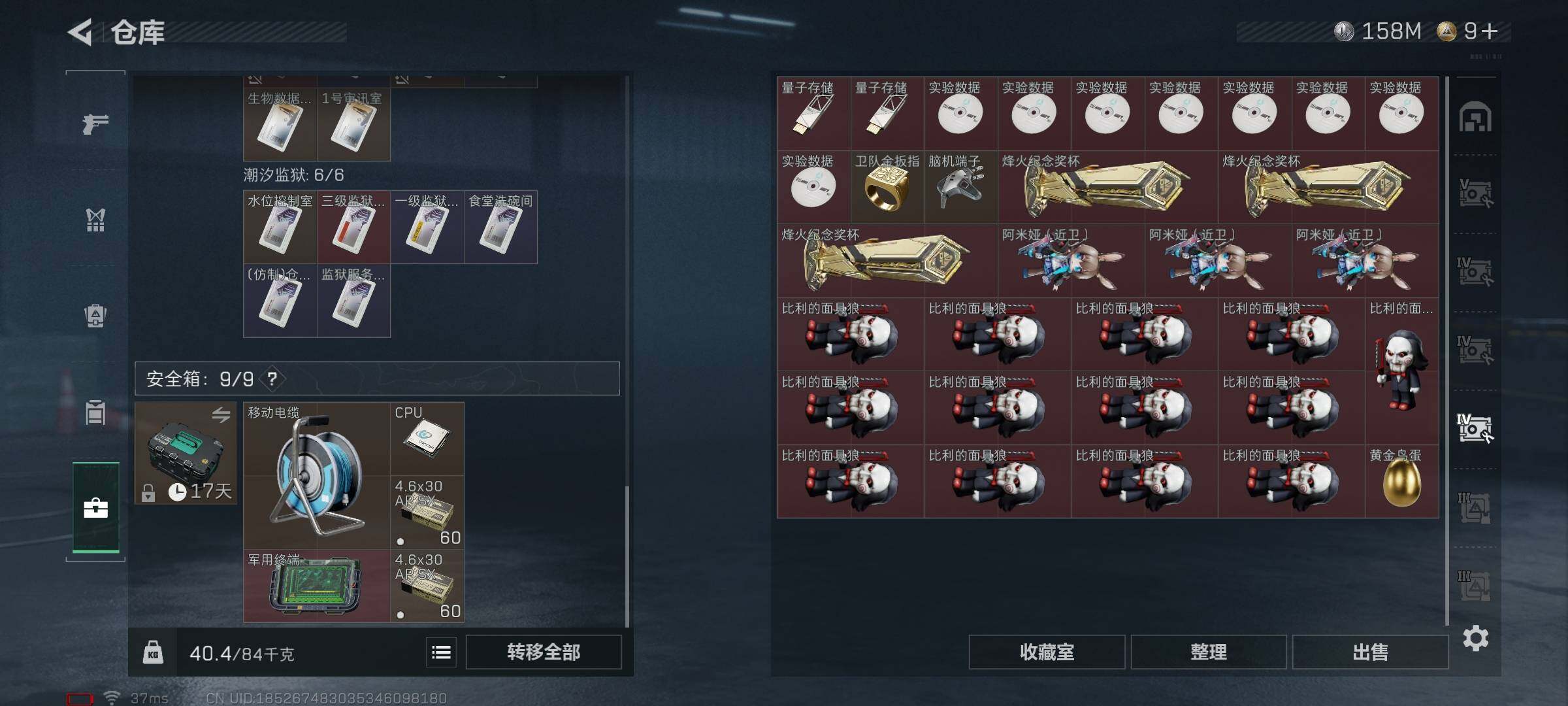Image resolution: width=1568 pixels, height=706 pixels.
Task: Open the safe box briefcase tab
Action: (95, 508)
